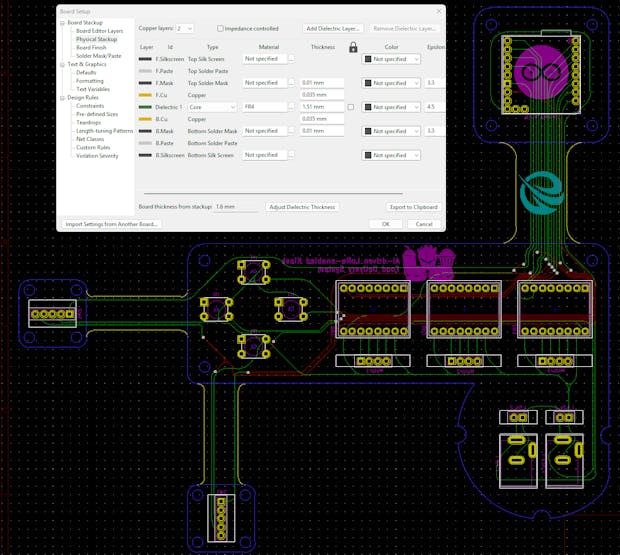Click the thickness lock icon in header
This screenshot has height=555, width=620.
click(353, 47)
